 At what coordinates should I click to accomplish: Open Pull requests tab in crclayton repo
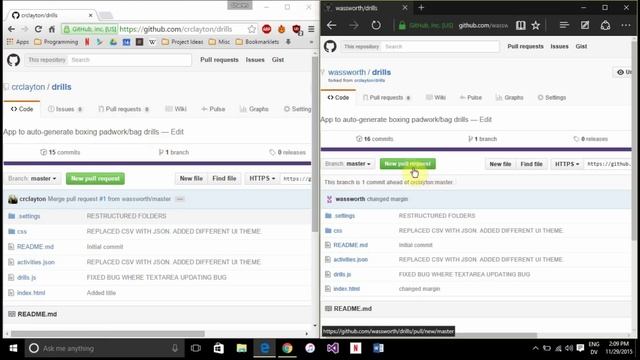[x=123, y=109]
